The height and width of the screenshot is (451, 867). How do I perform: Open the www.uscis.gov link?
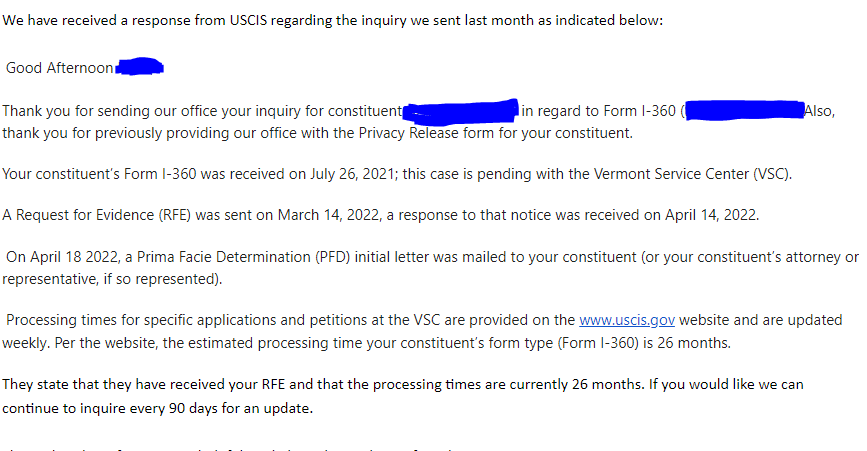(626, 321)
